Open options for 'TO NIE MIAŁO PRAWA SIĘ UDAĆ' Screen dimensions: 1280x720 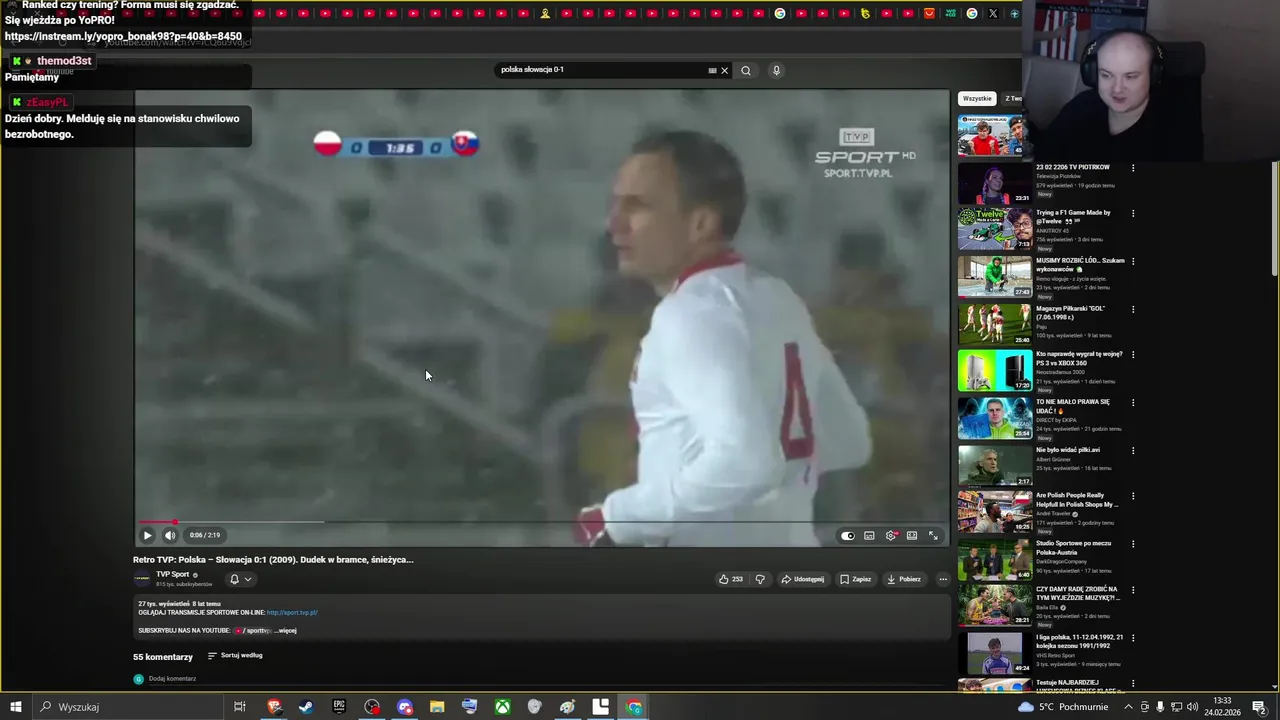(x=1133, y=403)
